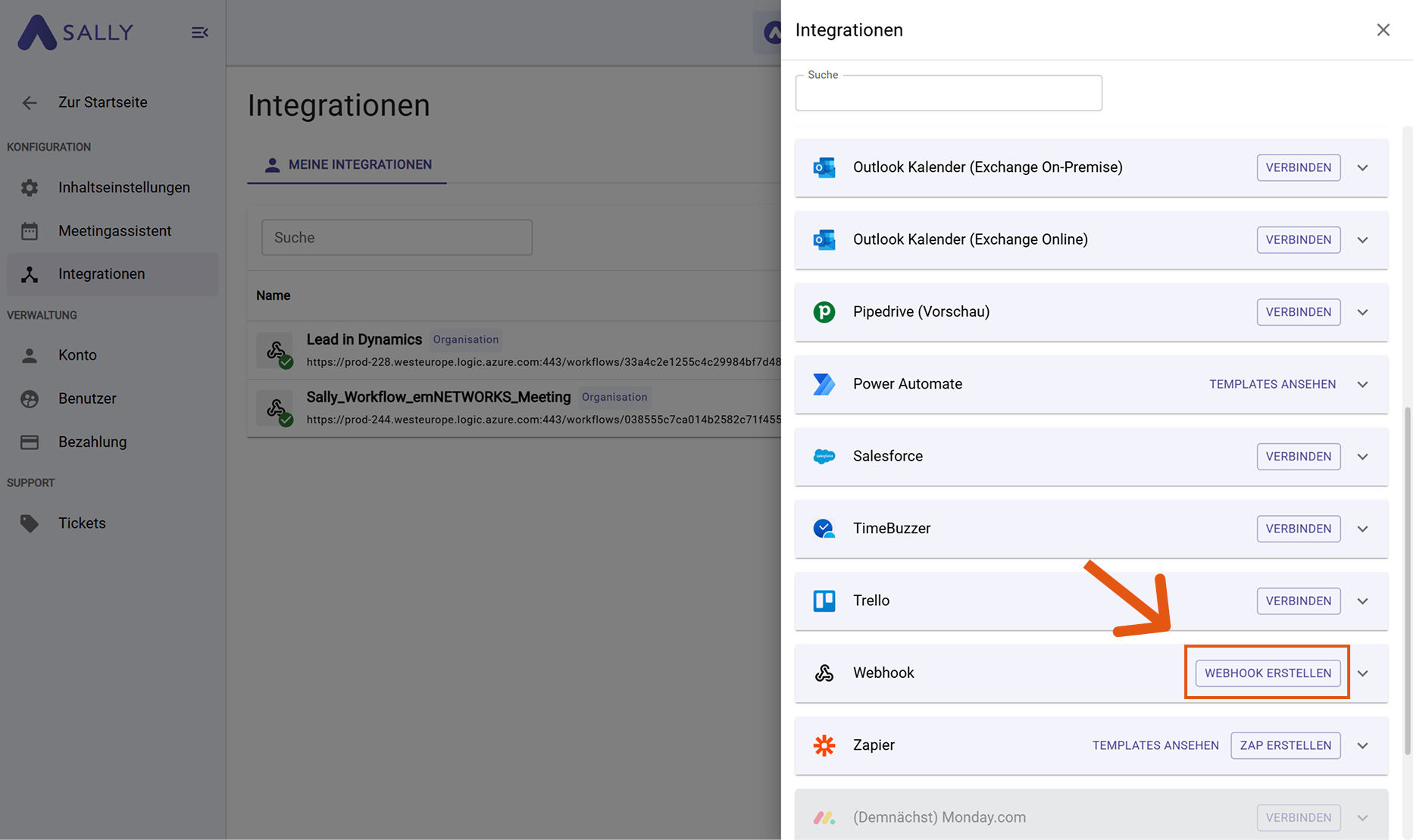1413x840 pixels.
Task: Click the Inhaltseinstellungen gear icon
Action: coord(30,188)
